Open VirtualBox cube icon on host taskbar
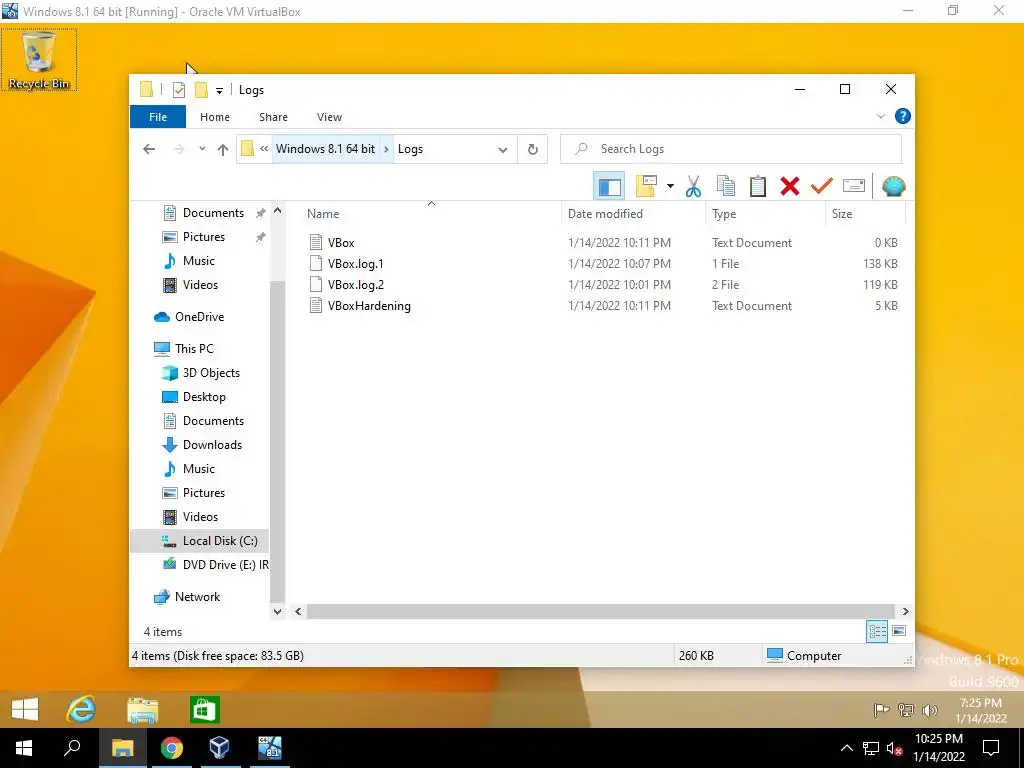Image resolution: width=1024 pixels, height=768 pixels. tap(219, 748)
